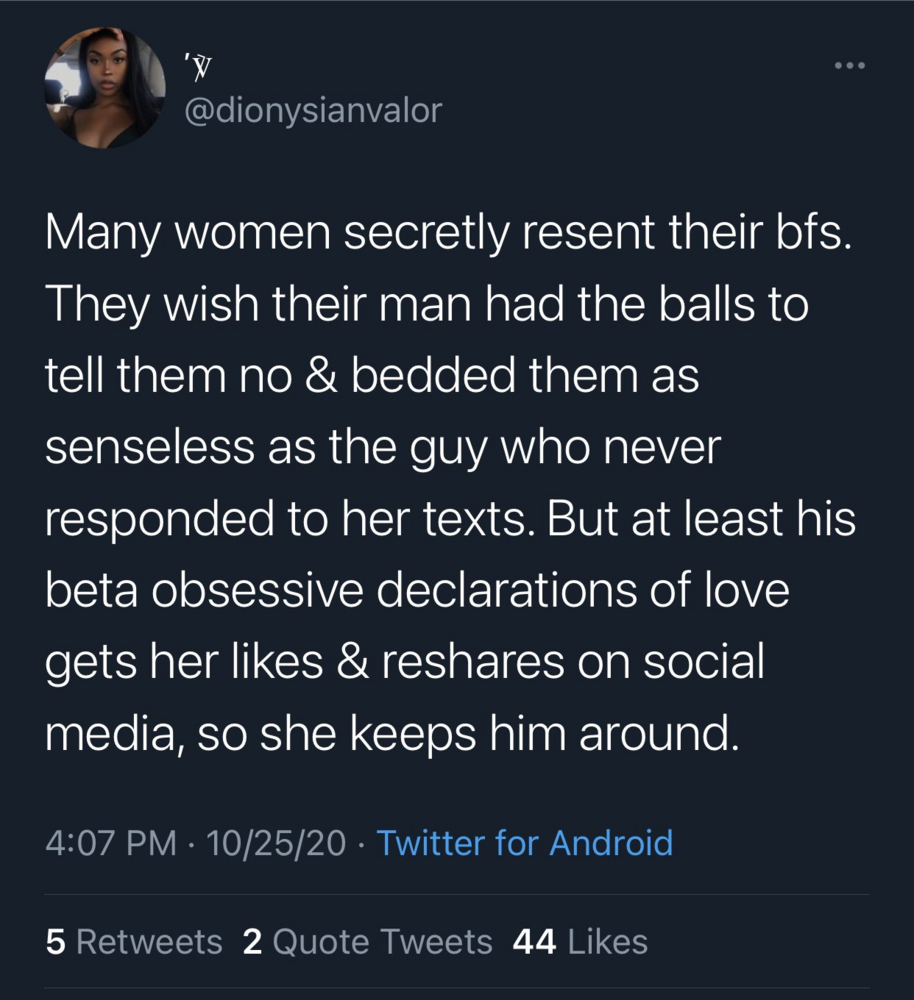Open the stylized V display name
Image resolution: width=914 pixels, height=1000 pixels.
[199, 67]
